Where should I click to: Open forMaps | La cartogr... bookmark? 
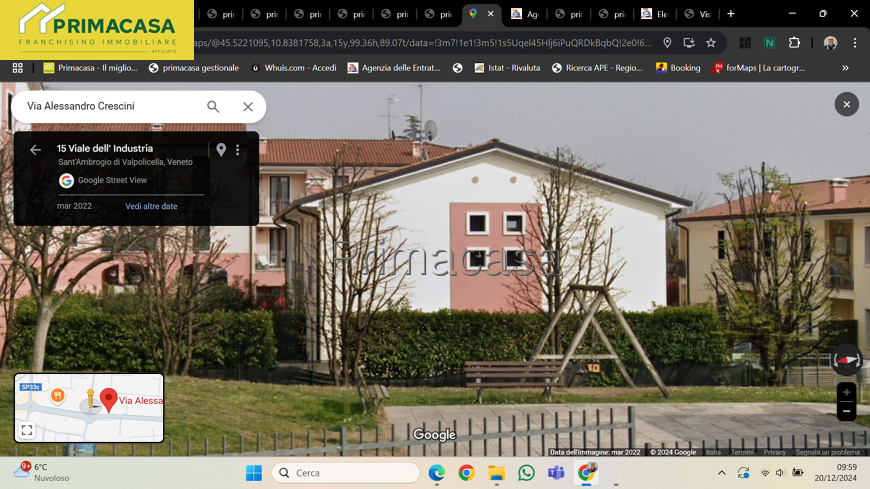[x=759, y=68]
